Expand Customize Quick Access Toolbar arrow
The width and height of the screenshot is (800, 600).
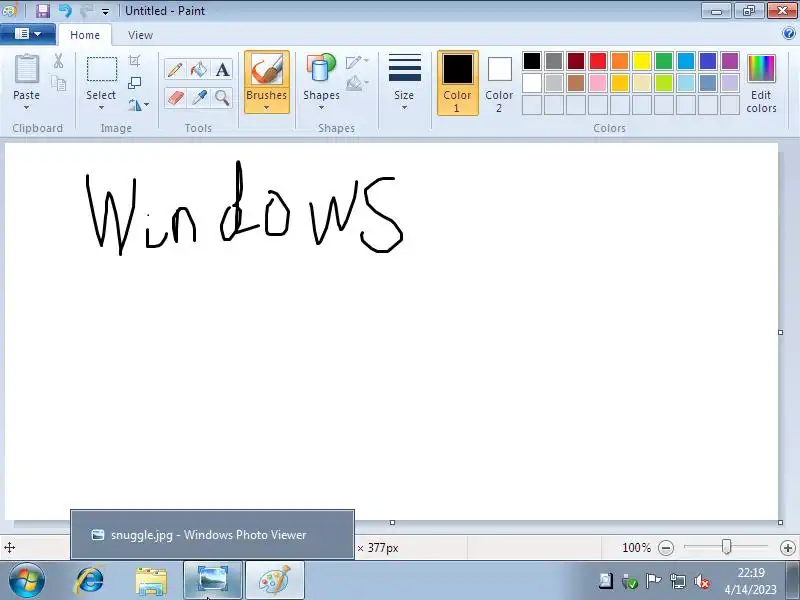pyautogui.click(x=105, y=11)
